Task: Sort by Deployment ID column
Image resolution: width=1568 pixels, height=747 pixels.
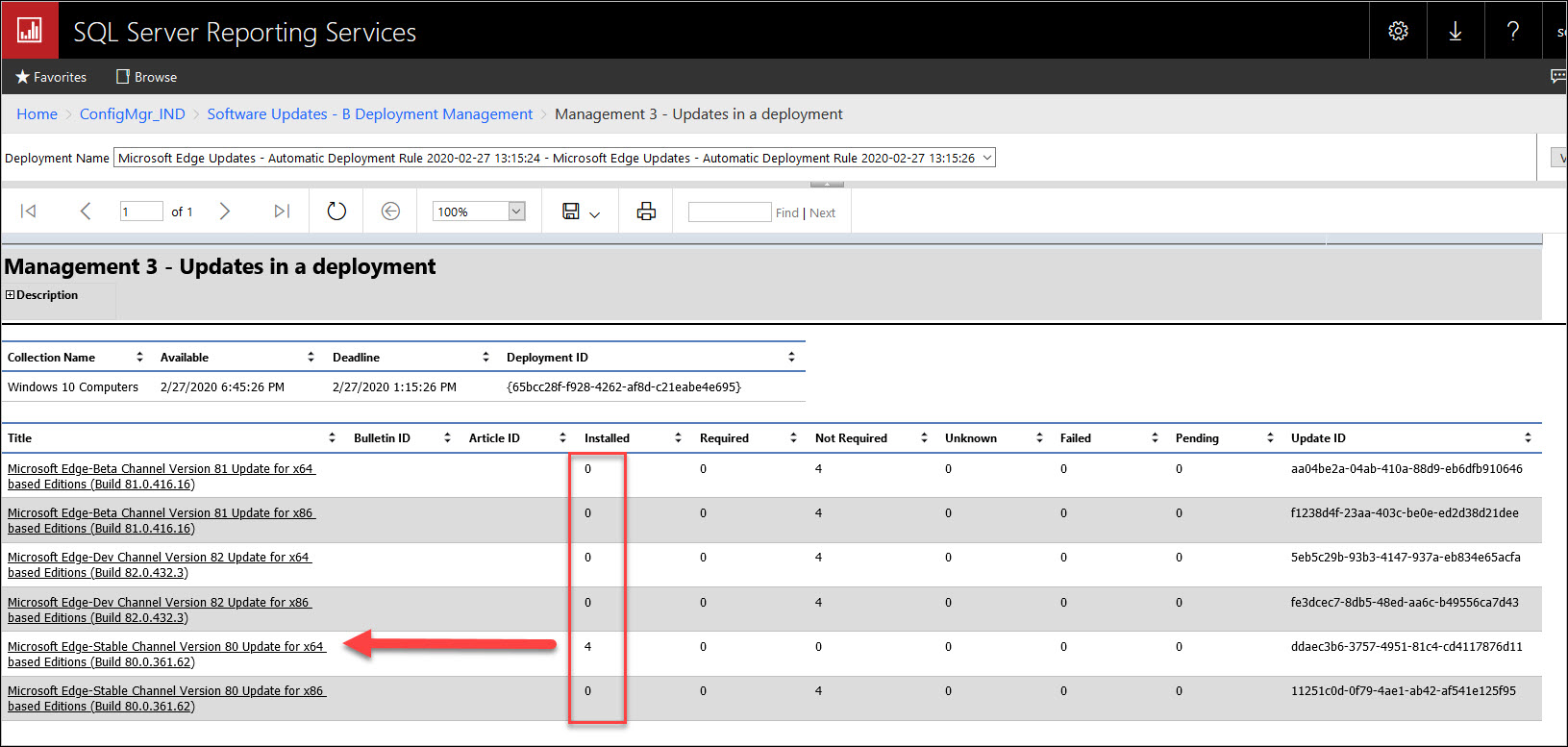Action: pyautogui.click(x=791, y=357)
